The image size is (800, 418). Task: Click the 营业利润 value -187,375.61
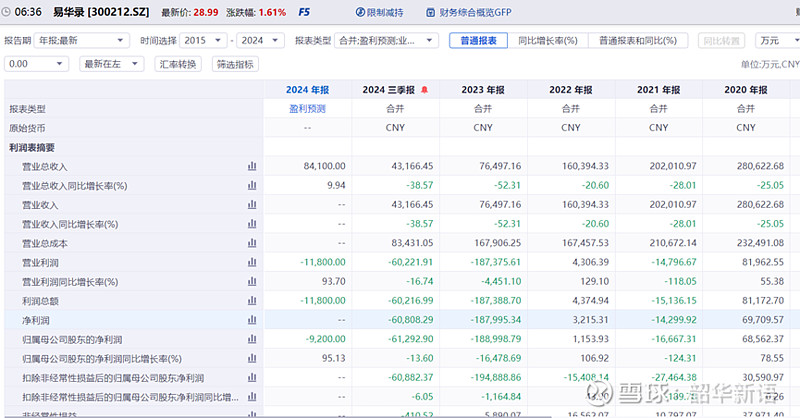[x=495, y=262]
